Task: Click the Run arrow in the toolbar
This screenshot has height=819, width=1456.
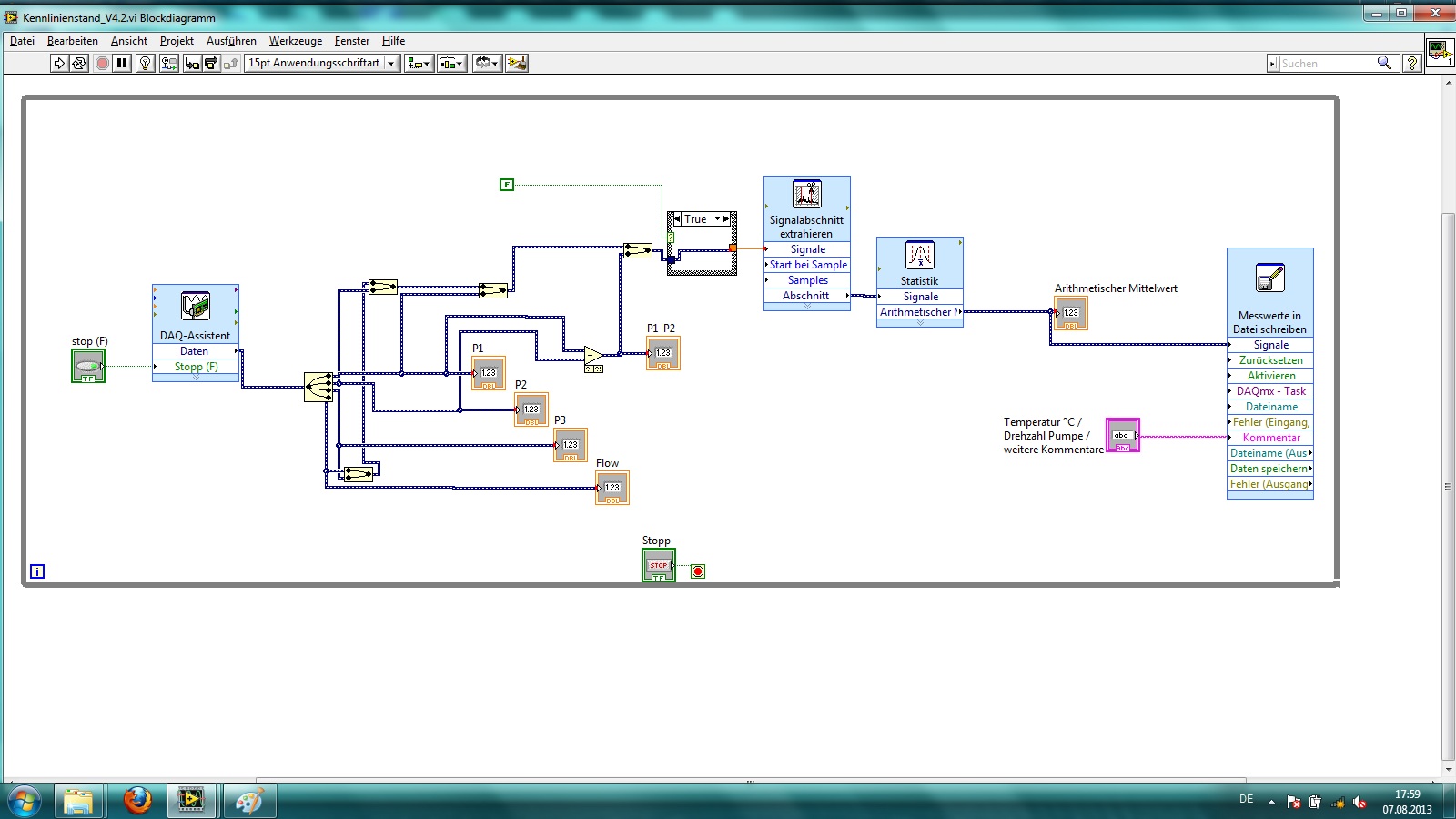Action: coord(59,63)
